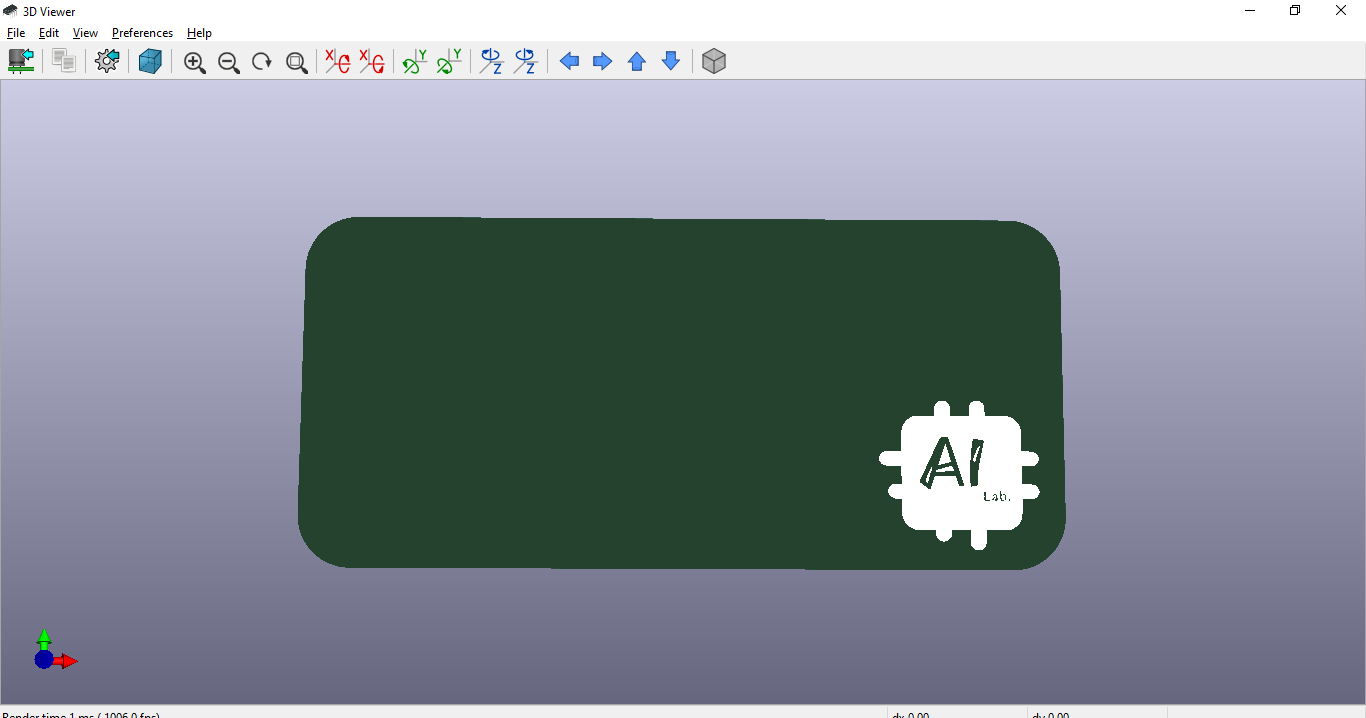Toggle orthographic projection mode

pyautogui.click(x=713, y=61)
